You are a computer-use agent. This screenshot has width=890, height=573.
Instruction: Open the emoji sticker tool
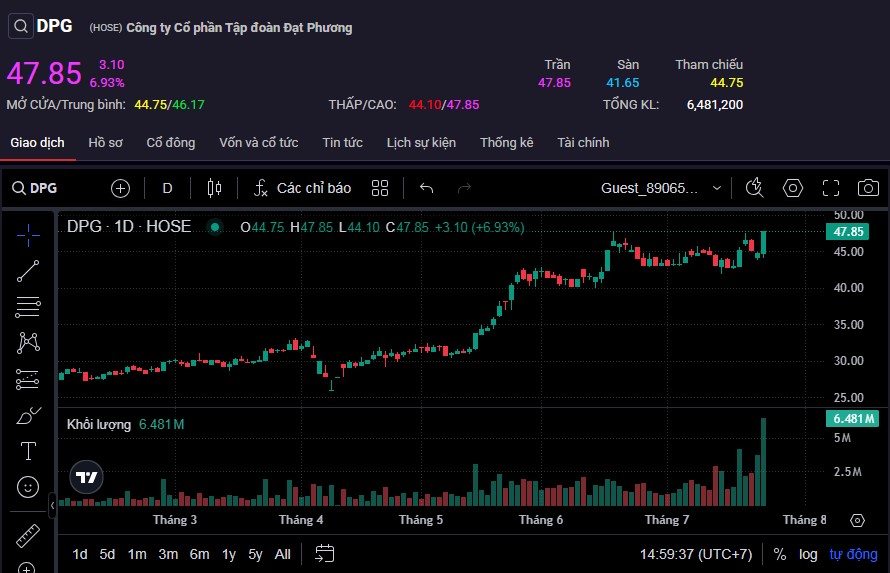(28, 487)
